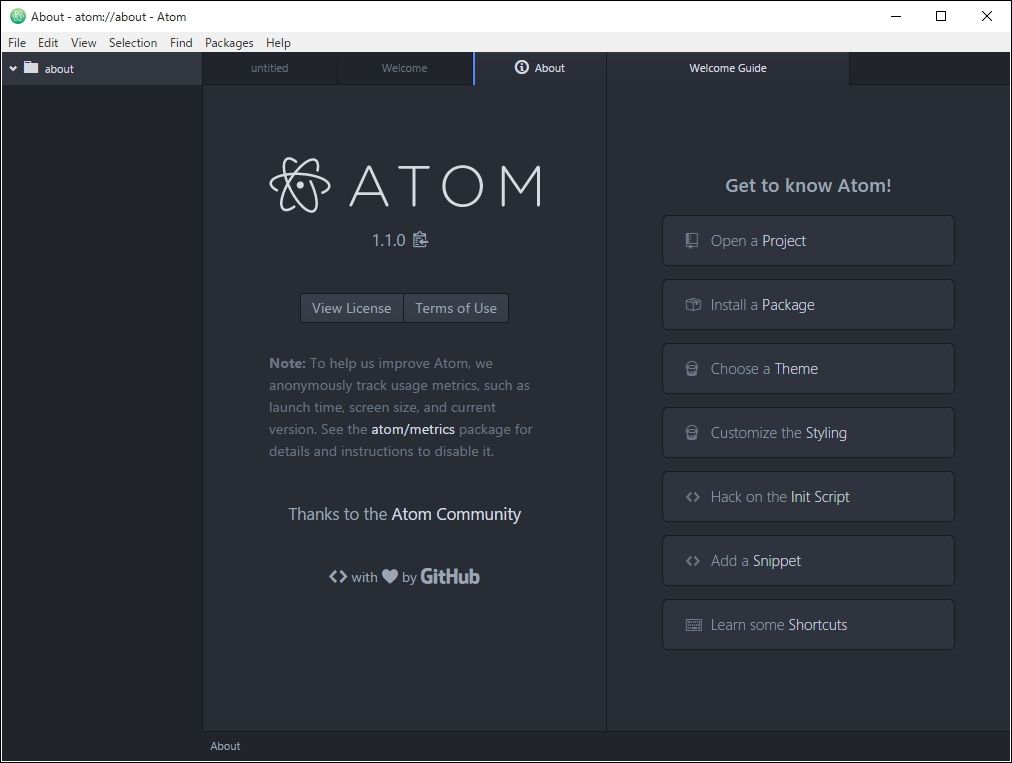Click the clipboard icon beside version 1.1.0
The height and width of the screenshot is (763, 1012).
pyautogui.click(x=420, y=240)
